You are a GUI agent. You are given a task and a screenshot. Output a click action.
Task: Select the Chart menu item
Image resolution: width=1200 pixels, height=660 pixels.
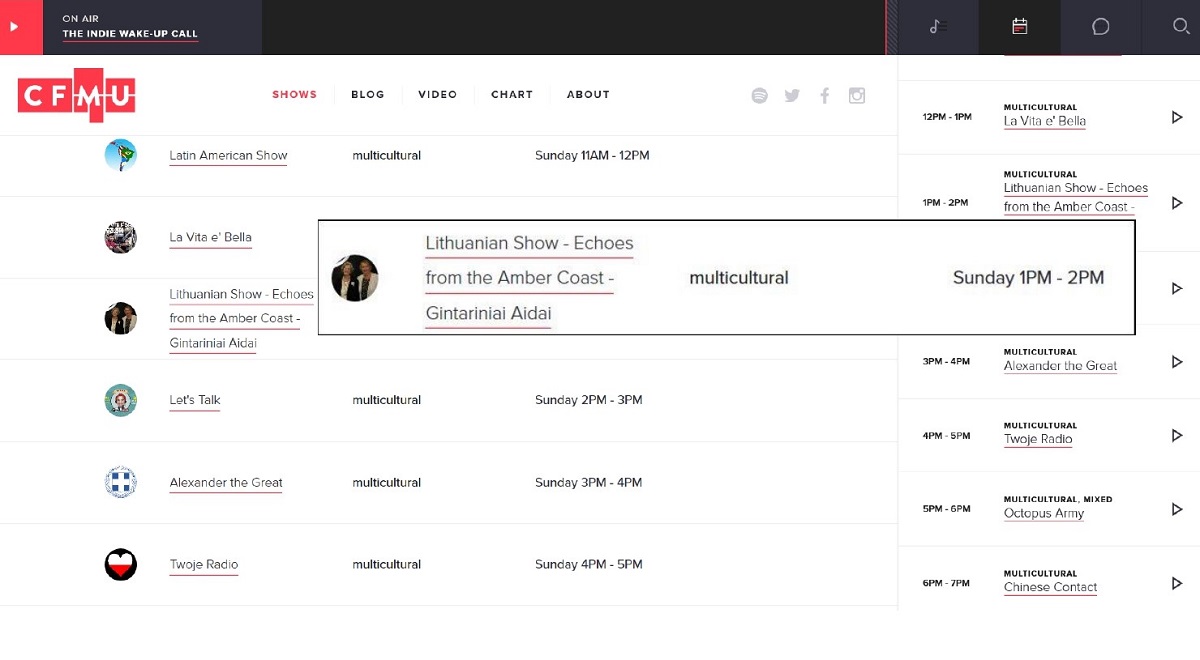click(511, 95)
